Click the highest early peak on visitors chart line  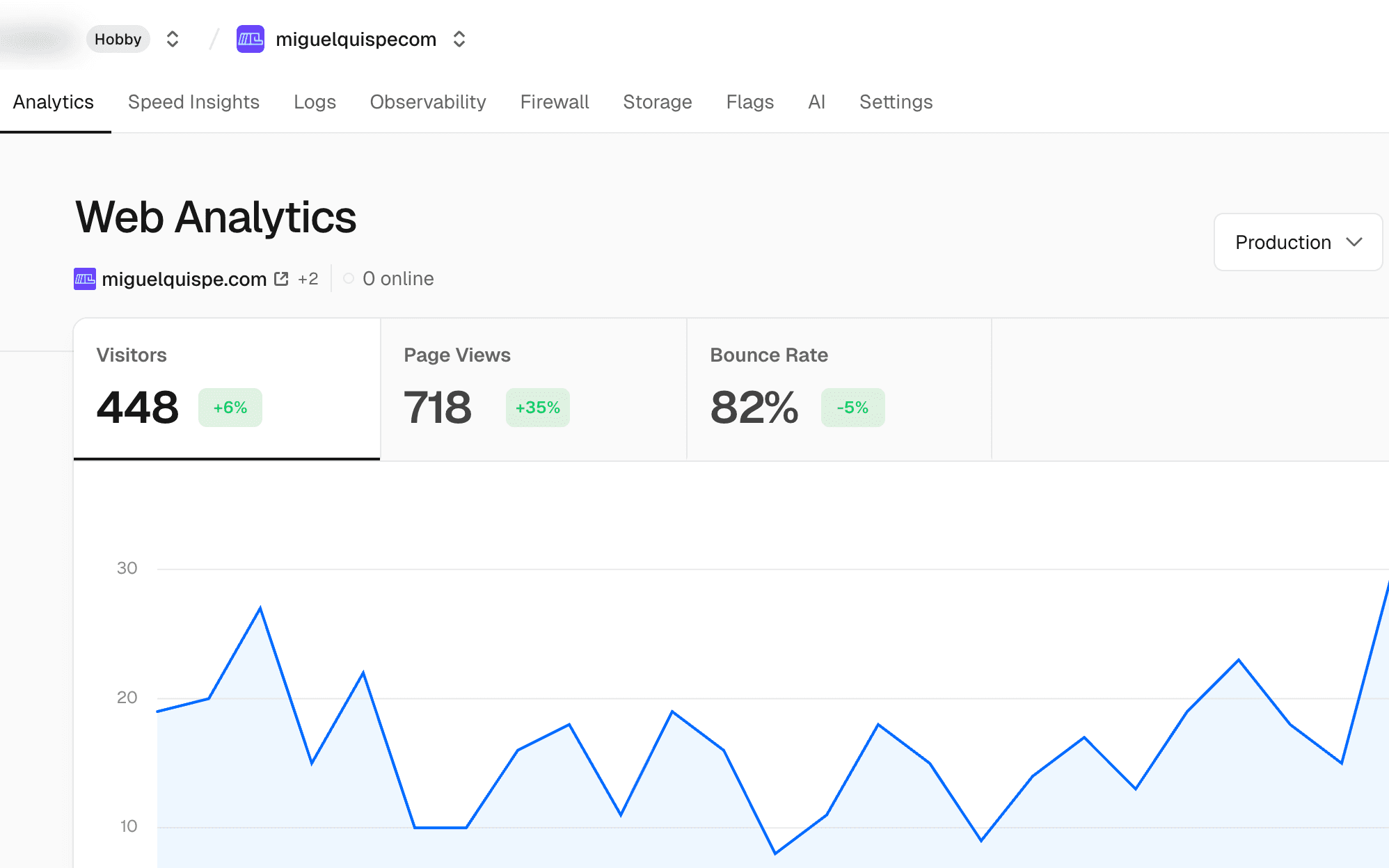point(260,609)
